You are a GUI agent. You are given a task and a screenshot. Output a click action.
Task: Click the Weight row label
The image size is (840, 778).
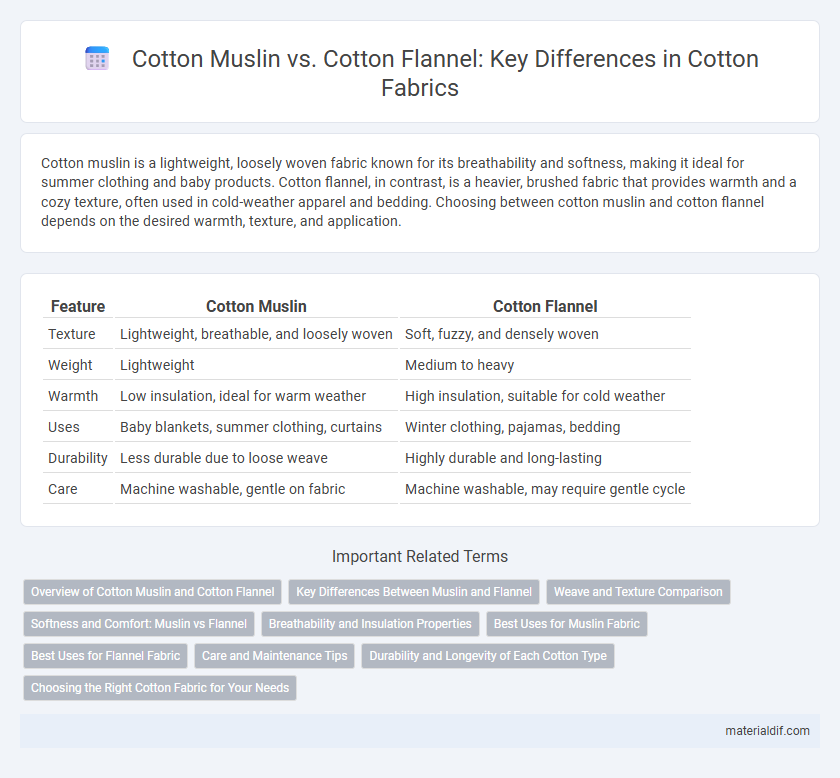pyautogui.click(x=70, y=365)
